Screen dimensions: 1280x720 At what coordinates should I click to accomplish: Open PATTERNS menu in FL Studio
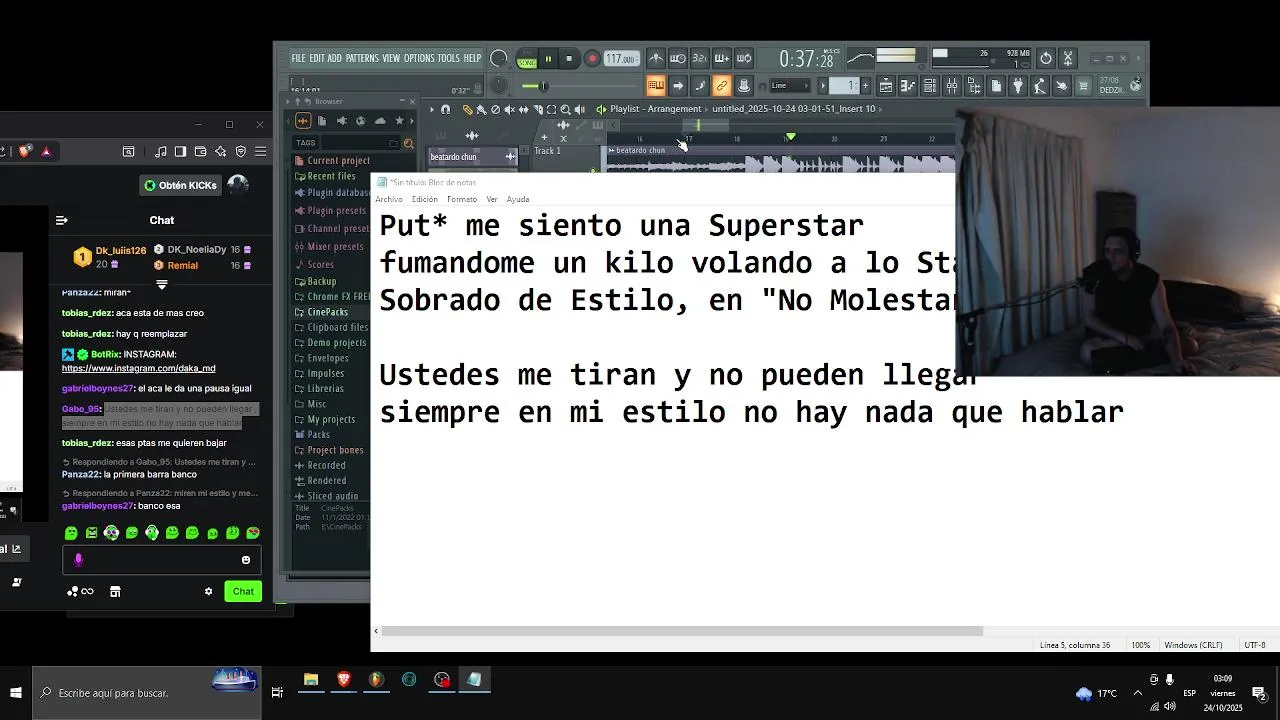coord(362,58)
